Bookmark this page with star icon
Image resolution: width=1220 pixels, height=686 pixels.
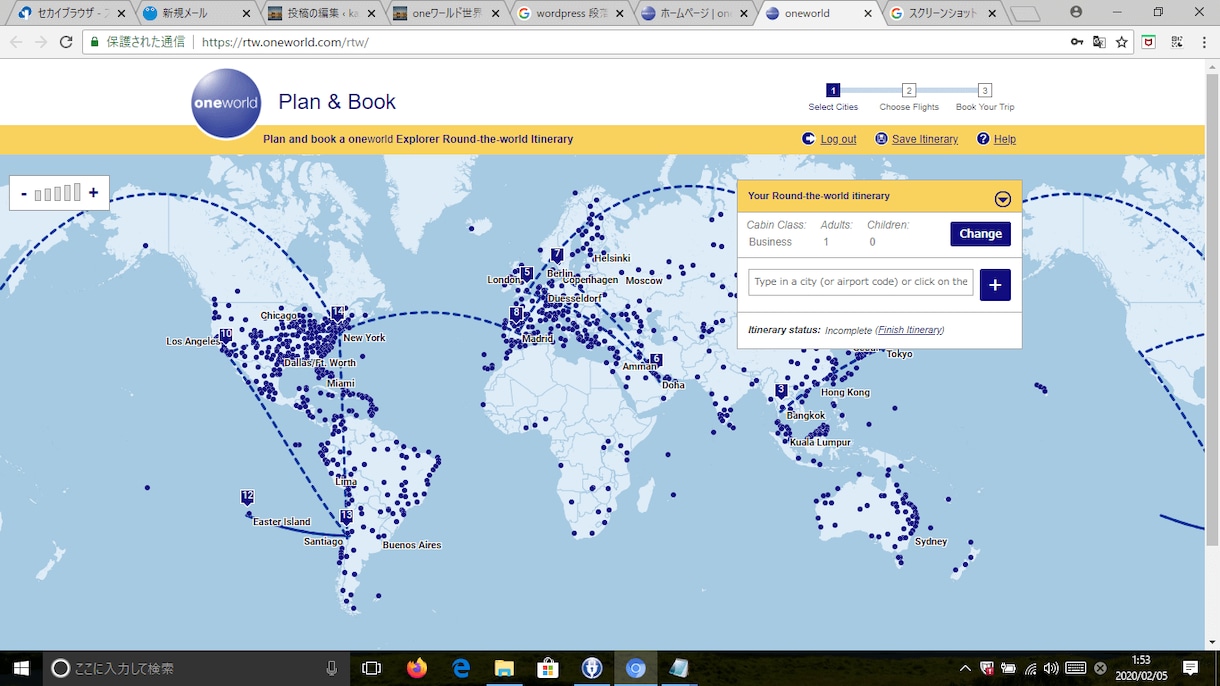[1122, 42]
